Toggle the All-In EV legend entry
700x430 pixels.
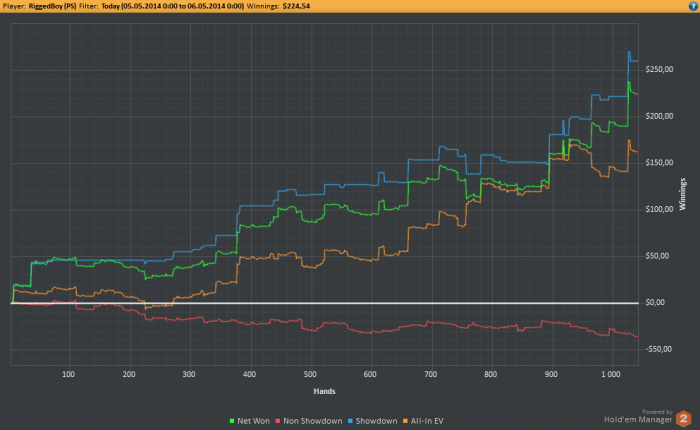click(423, 421)
